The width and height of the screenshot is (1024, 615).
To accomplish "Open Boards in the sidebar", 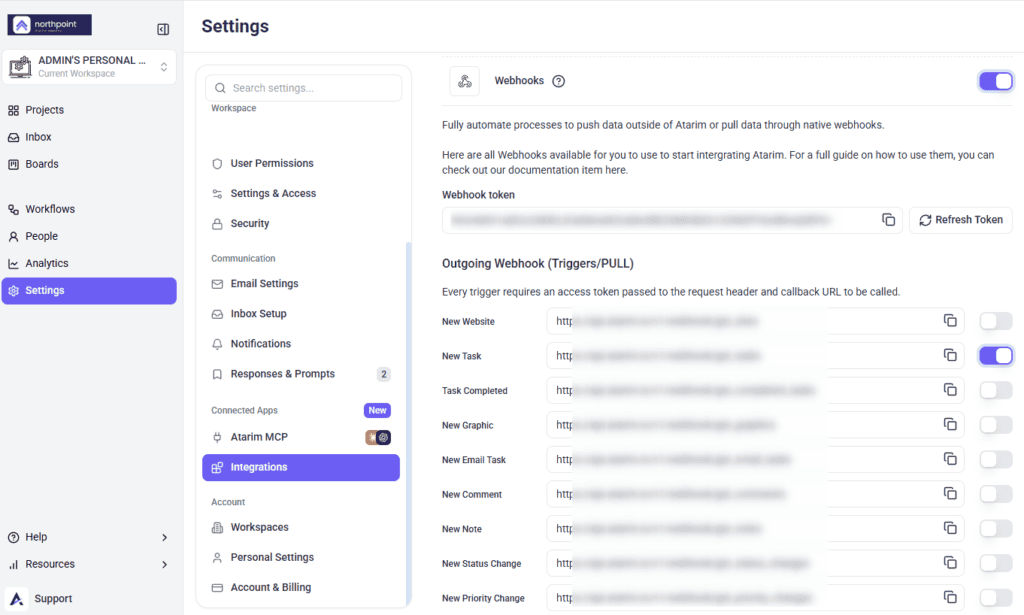I will pos(89,164).
